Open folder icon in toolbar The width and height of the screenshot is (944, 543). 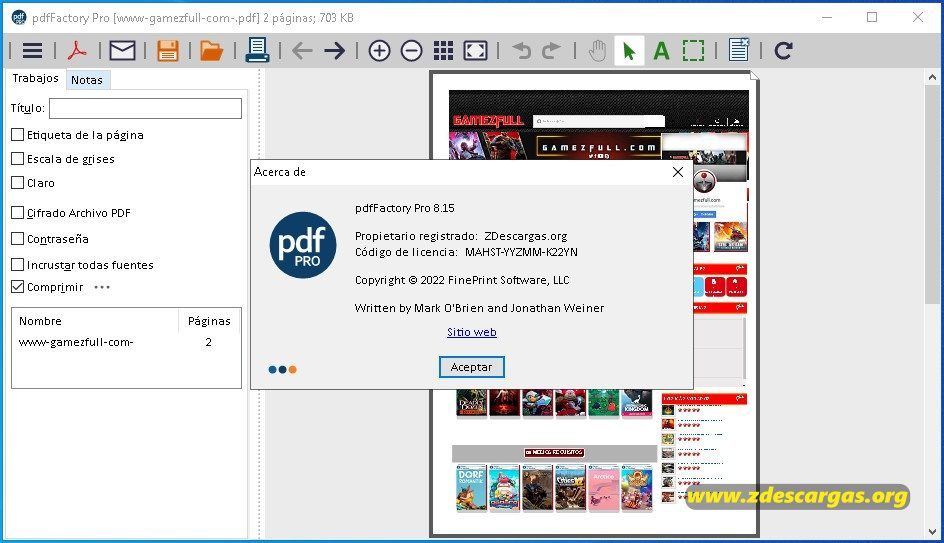pyautogui.click(x=211, y=51)
